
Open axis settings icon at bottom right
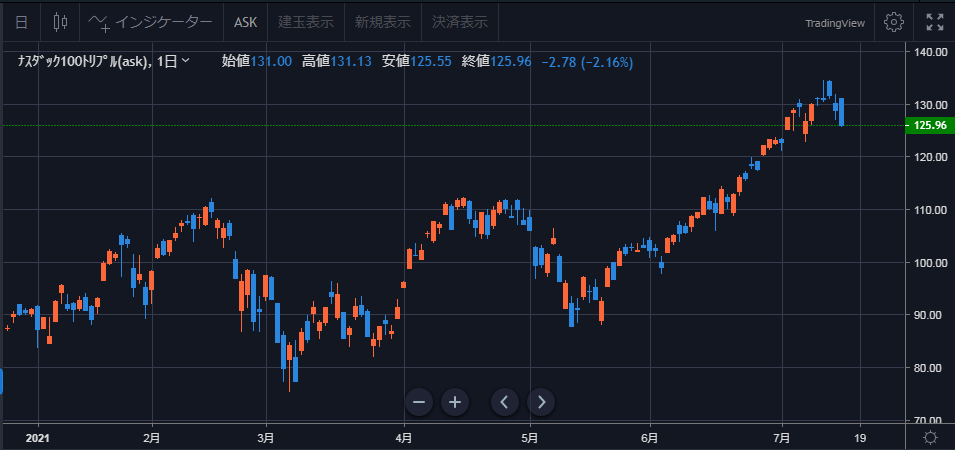pos(930,437)
